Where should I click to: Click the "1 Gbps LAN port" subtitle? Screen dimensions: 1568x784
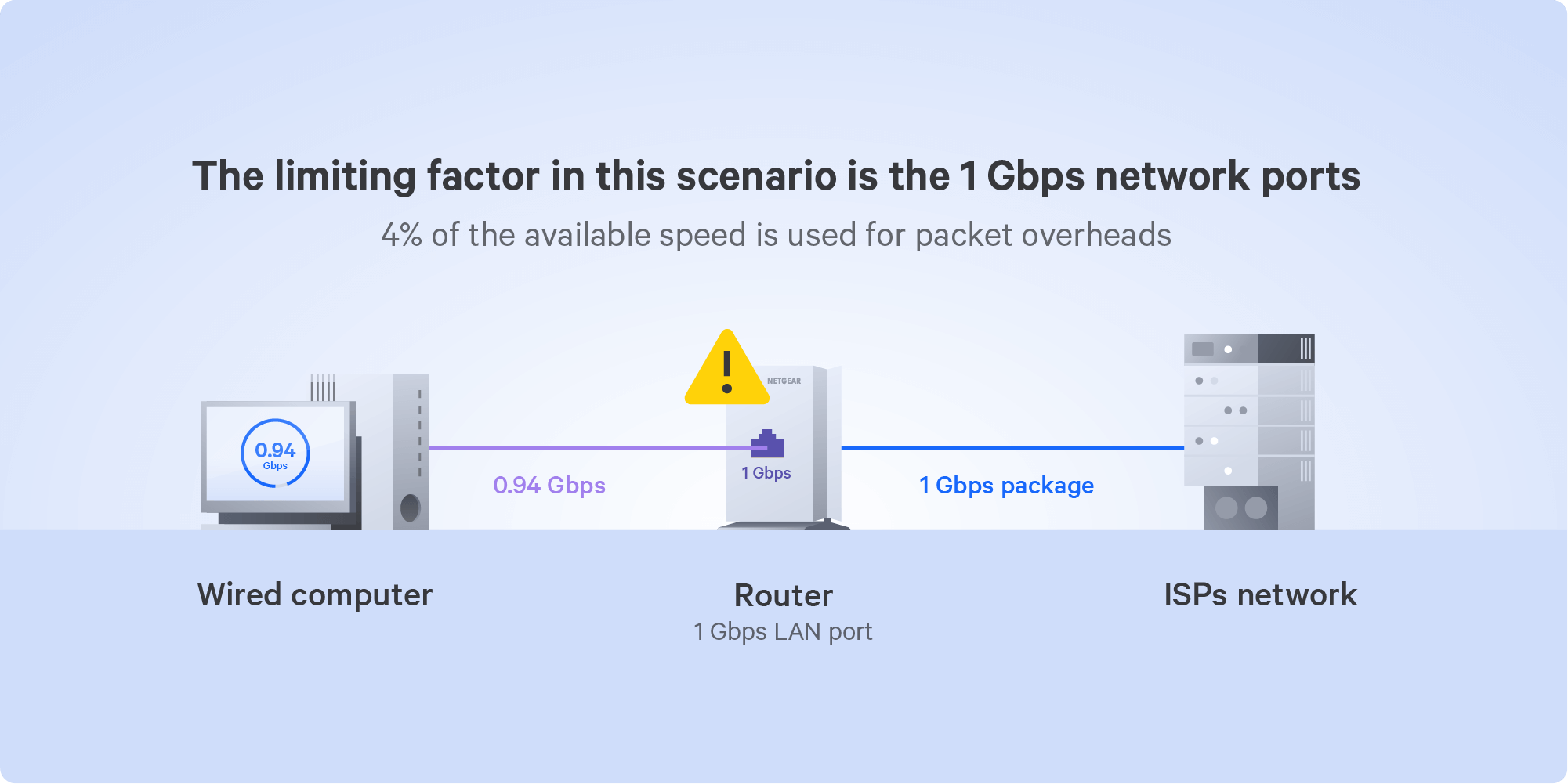783,632
